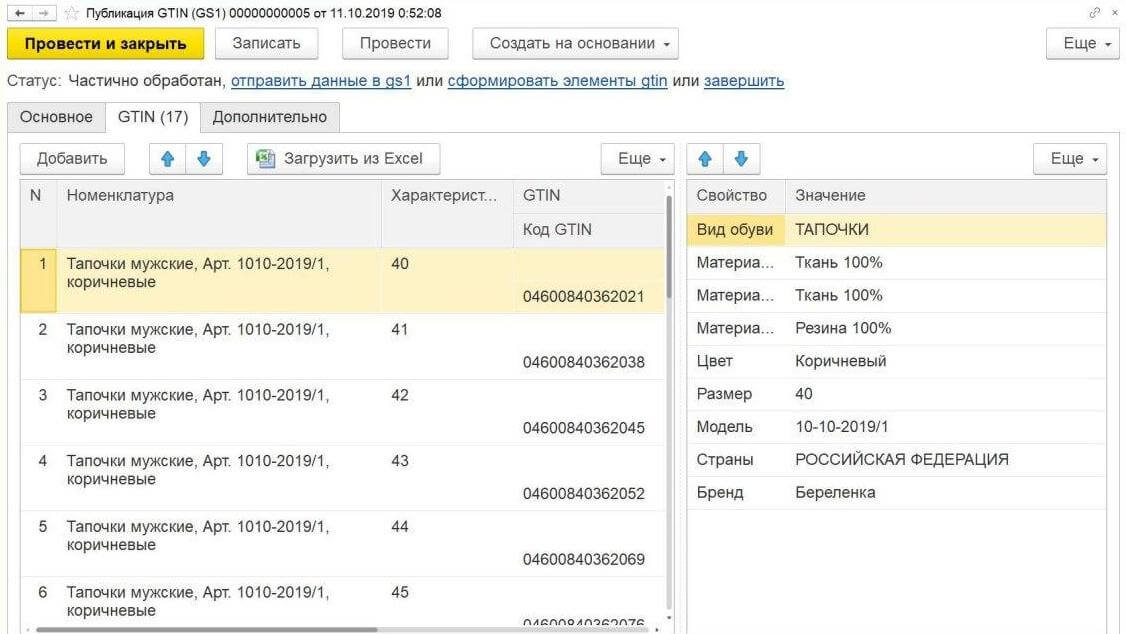Screen dimensions: 1126x634
Task: Add document to favorites with star icon
Action: [71, 13]
